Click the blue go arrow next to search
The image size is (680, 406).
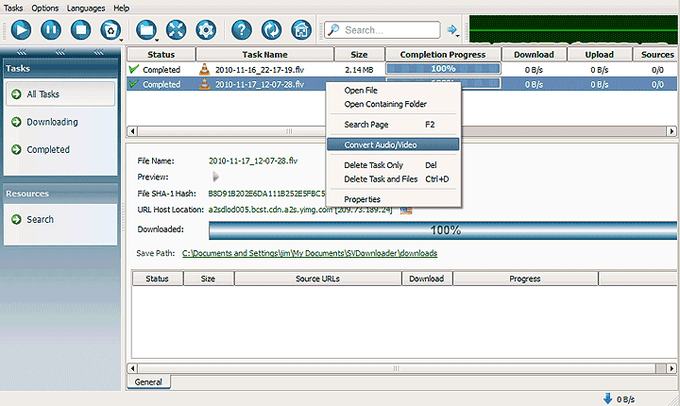tap(452, 29)
